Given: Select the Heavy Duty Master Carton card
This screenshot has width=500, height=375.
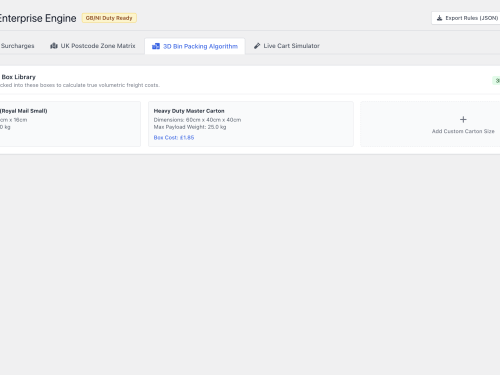Looking at the screenshot, I should click(x=251, y=124).
